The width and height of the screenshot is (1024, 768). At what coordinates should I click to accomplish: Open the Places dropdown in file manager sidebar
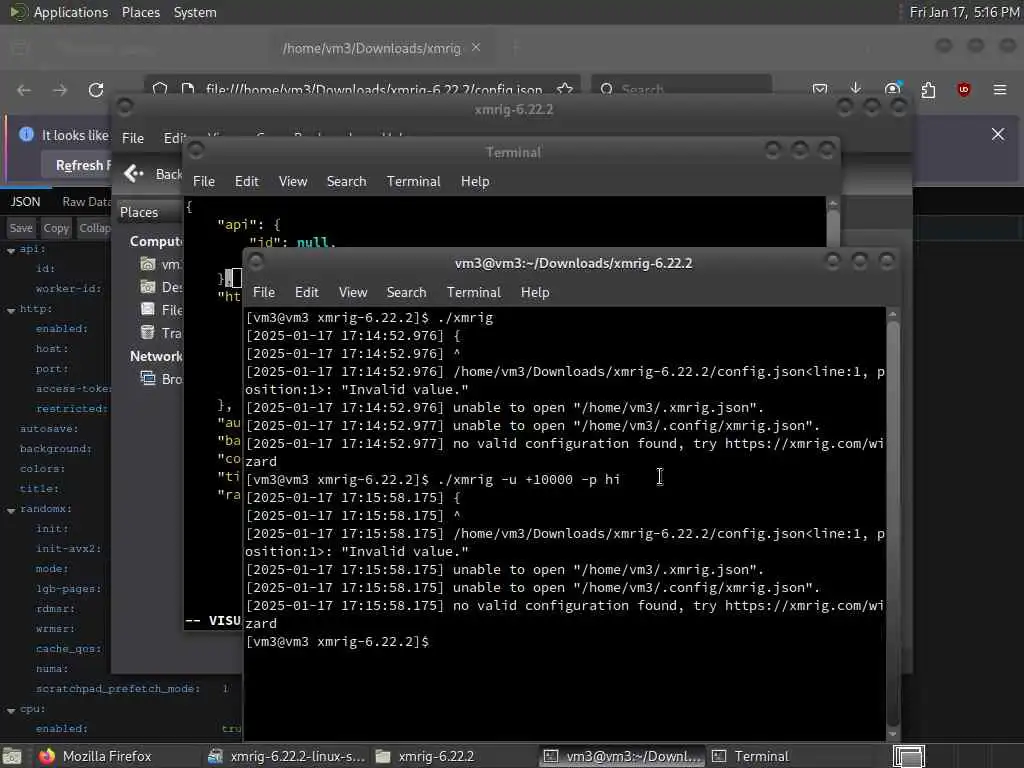coord(149,212)
